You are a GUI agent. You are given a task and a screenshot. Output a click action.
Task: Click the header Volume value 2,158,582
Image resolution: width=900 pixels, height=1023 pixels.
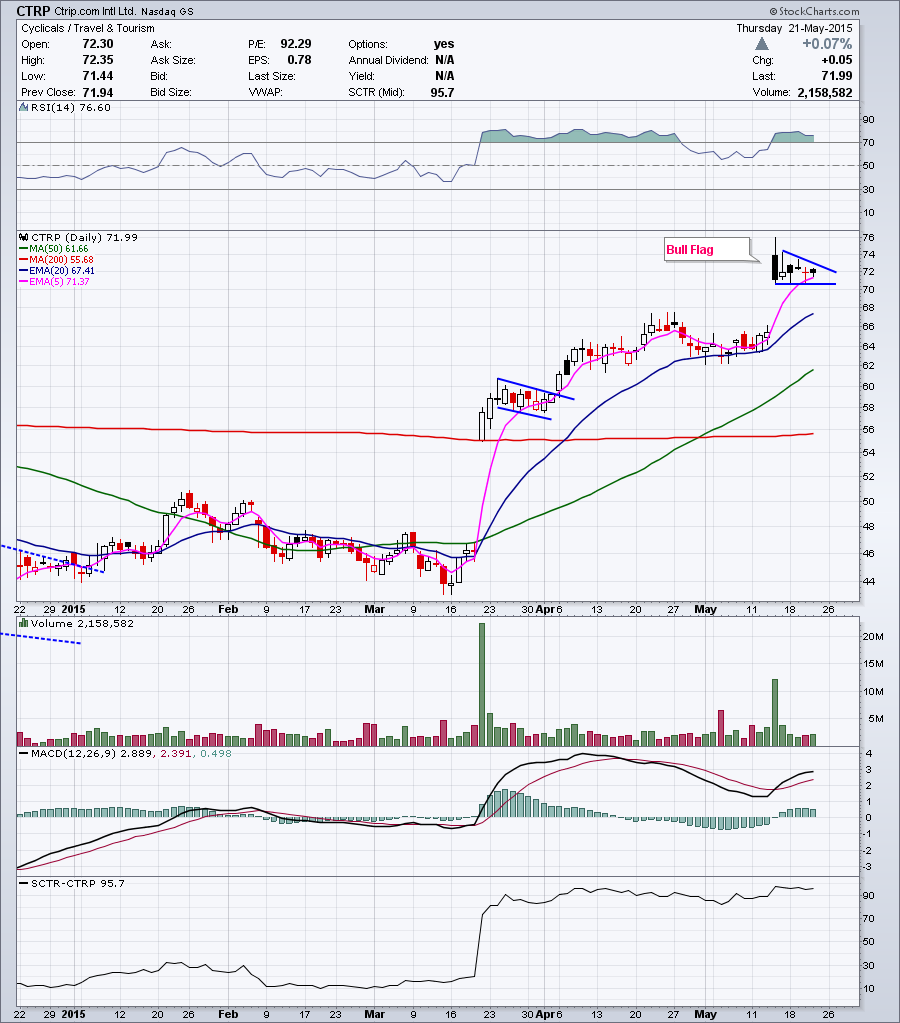(x=825, y=92)
